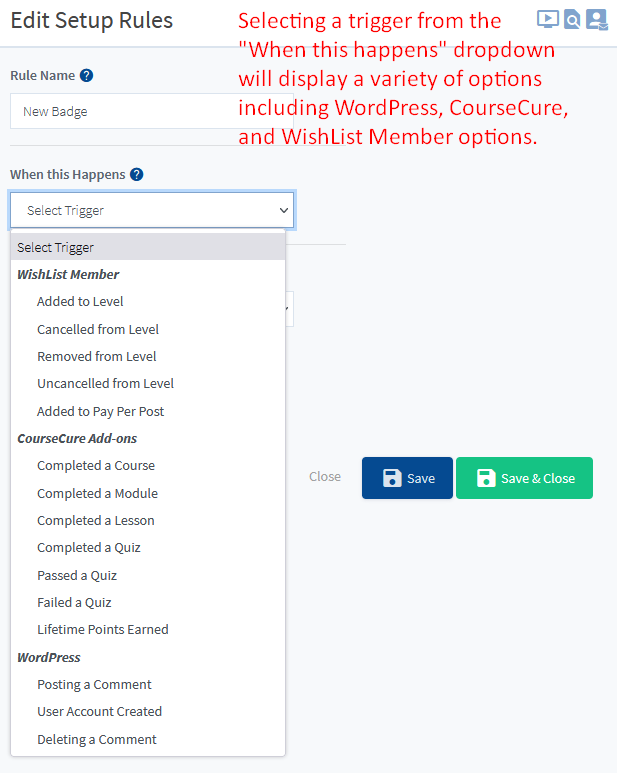The image size is (617, 773).
Task: Select User Account Created trigger
Action: [x=148, y=711]
